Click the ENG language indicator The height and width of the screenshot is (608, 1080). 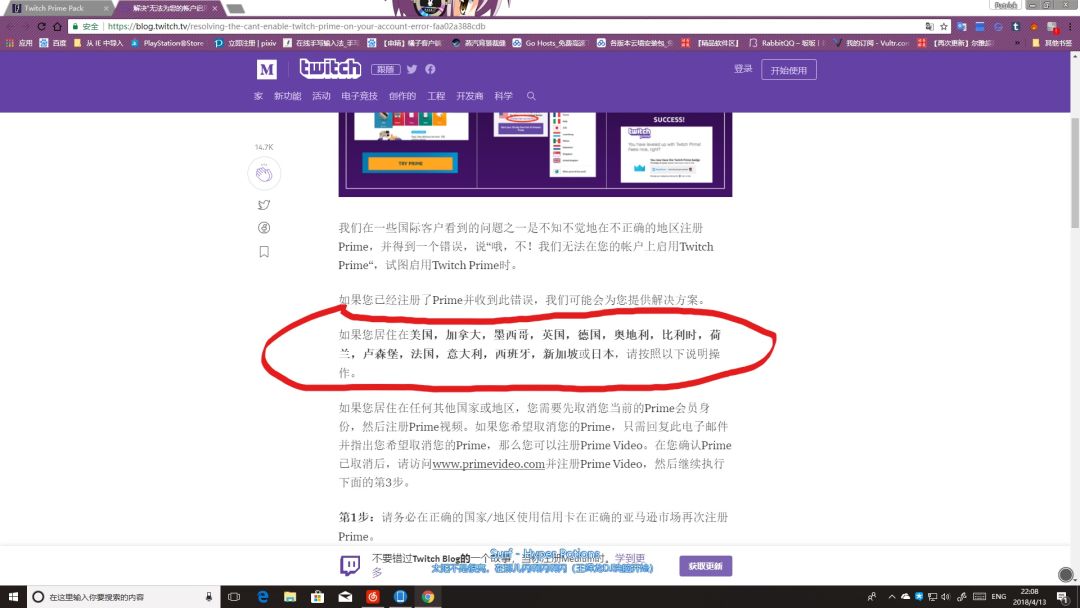(x=999, y=597)
